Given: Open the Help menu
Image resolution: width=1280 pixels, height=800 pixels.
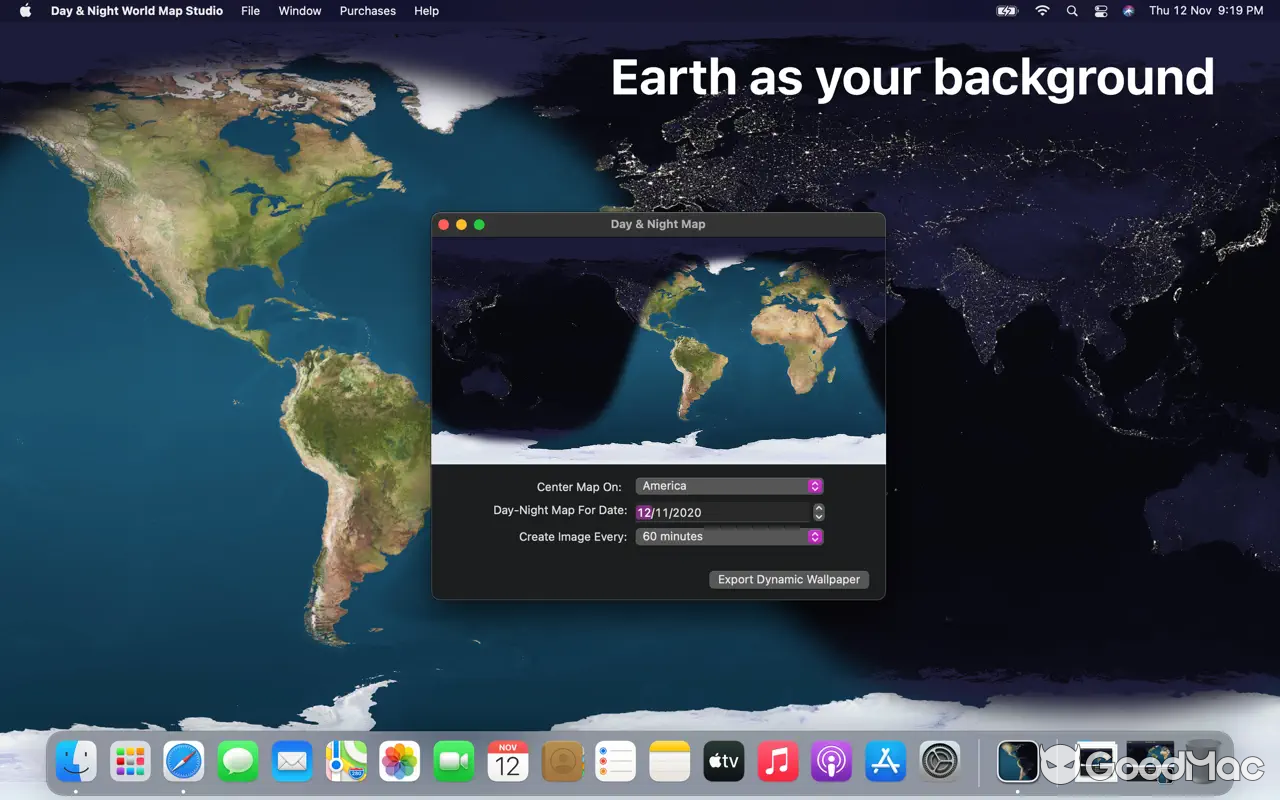Looking at the screenshot, I should click(x=426, y=11).
